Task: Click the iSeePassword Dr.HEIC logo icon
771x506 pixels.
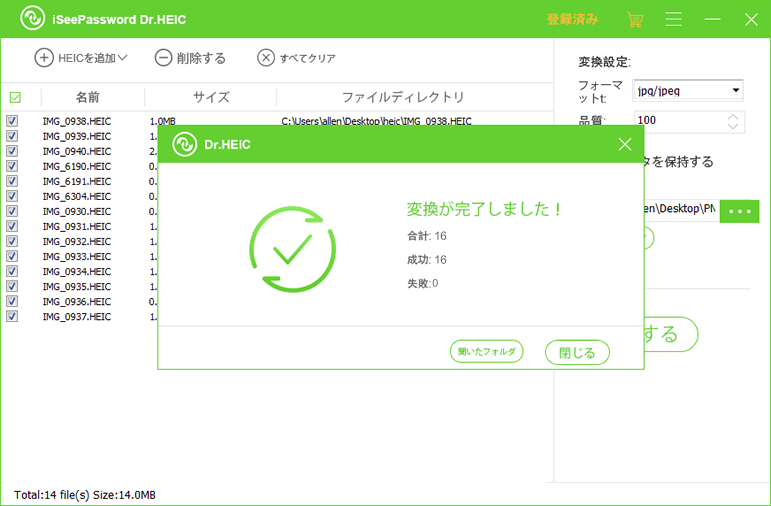Action: pyautogui.click(x=32, y=18)
